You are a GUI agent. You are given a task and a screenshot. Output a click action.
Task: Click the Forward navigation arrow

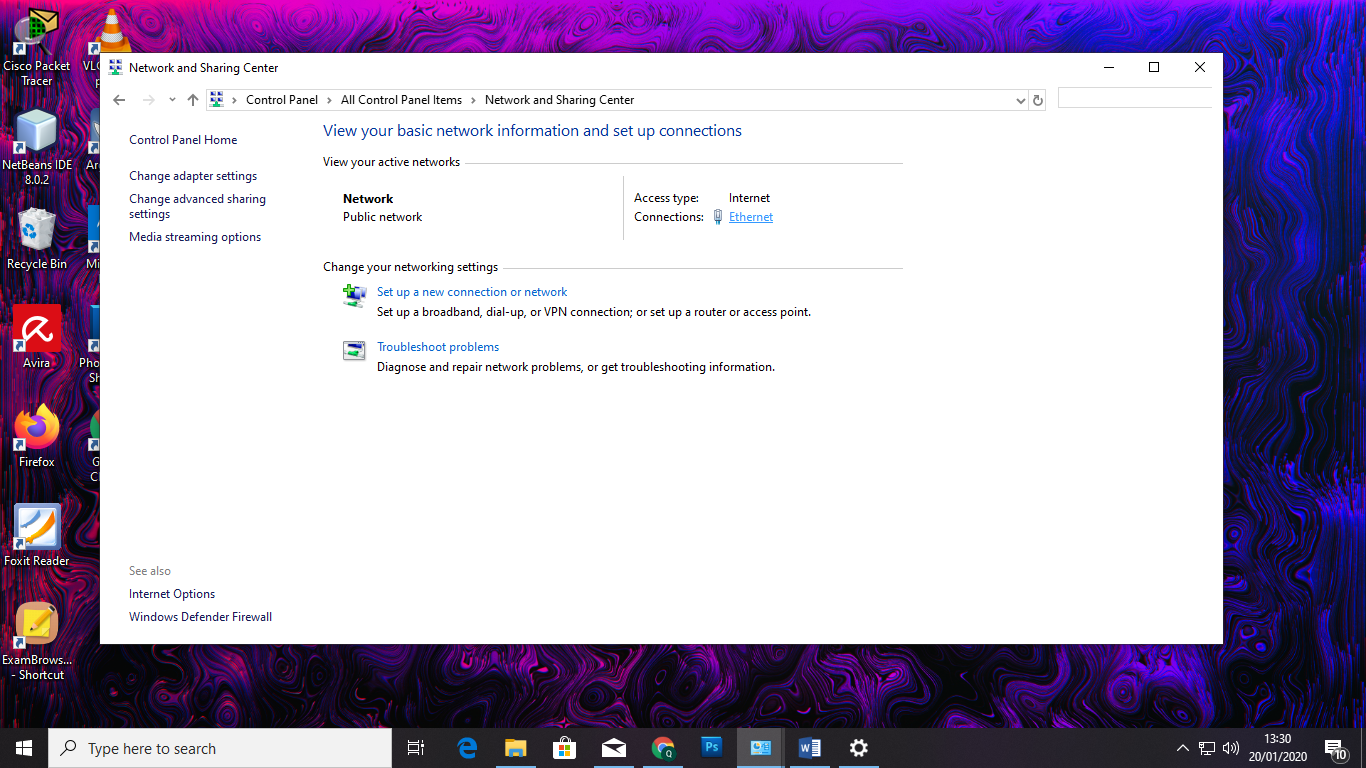149,100
